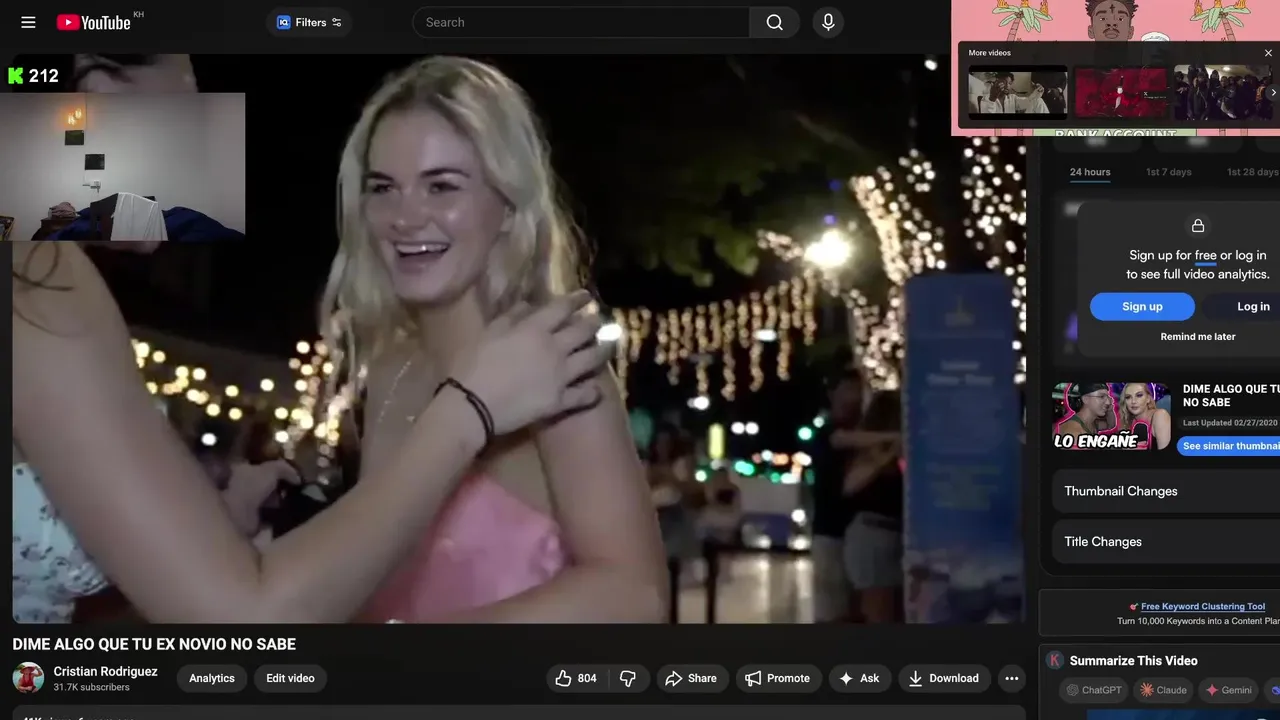Image resolution: width=1280 pixels, height=720 pixels.
Task: Open third More videos thumbnail
Action: point(1222,93)
